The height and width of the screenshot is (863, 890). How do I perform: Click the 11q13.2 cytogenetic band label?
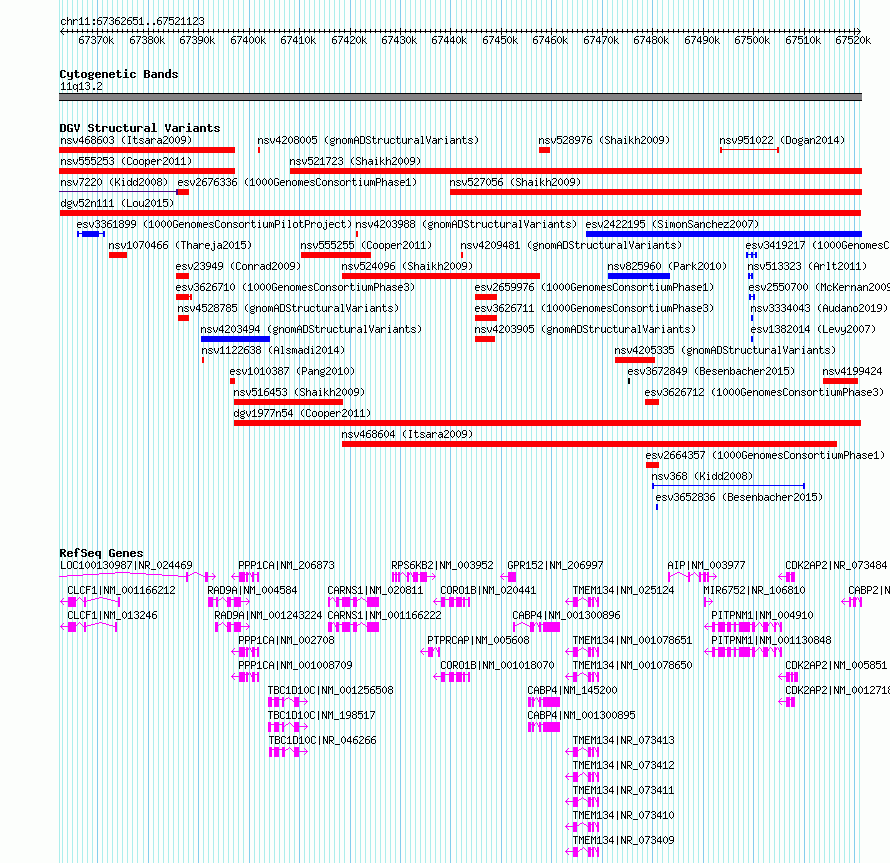click(81, 87)
